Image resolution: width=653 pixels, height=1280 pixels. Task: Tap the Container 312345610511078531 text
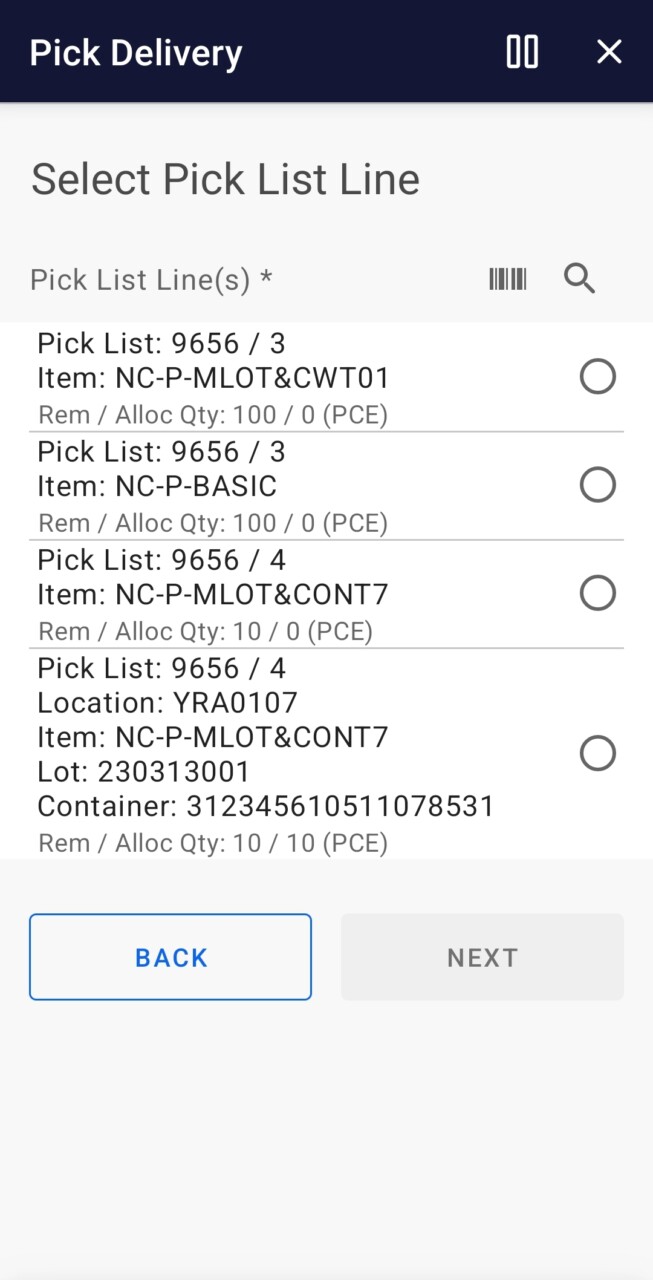tap(266, 807)
